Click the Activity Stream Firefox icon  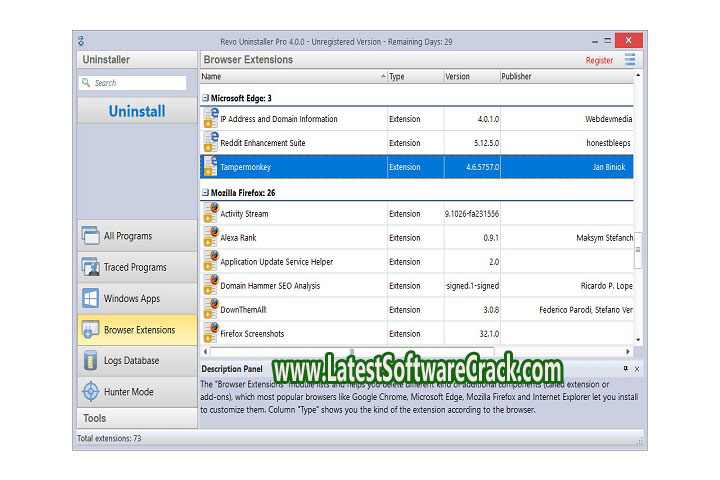click(x=211, y=213)
